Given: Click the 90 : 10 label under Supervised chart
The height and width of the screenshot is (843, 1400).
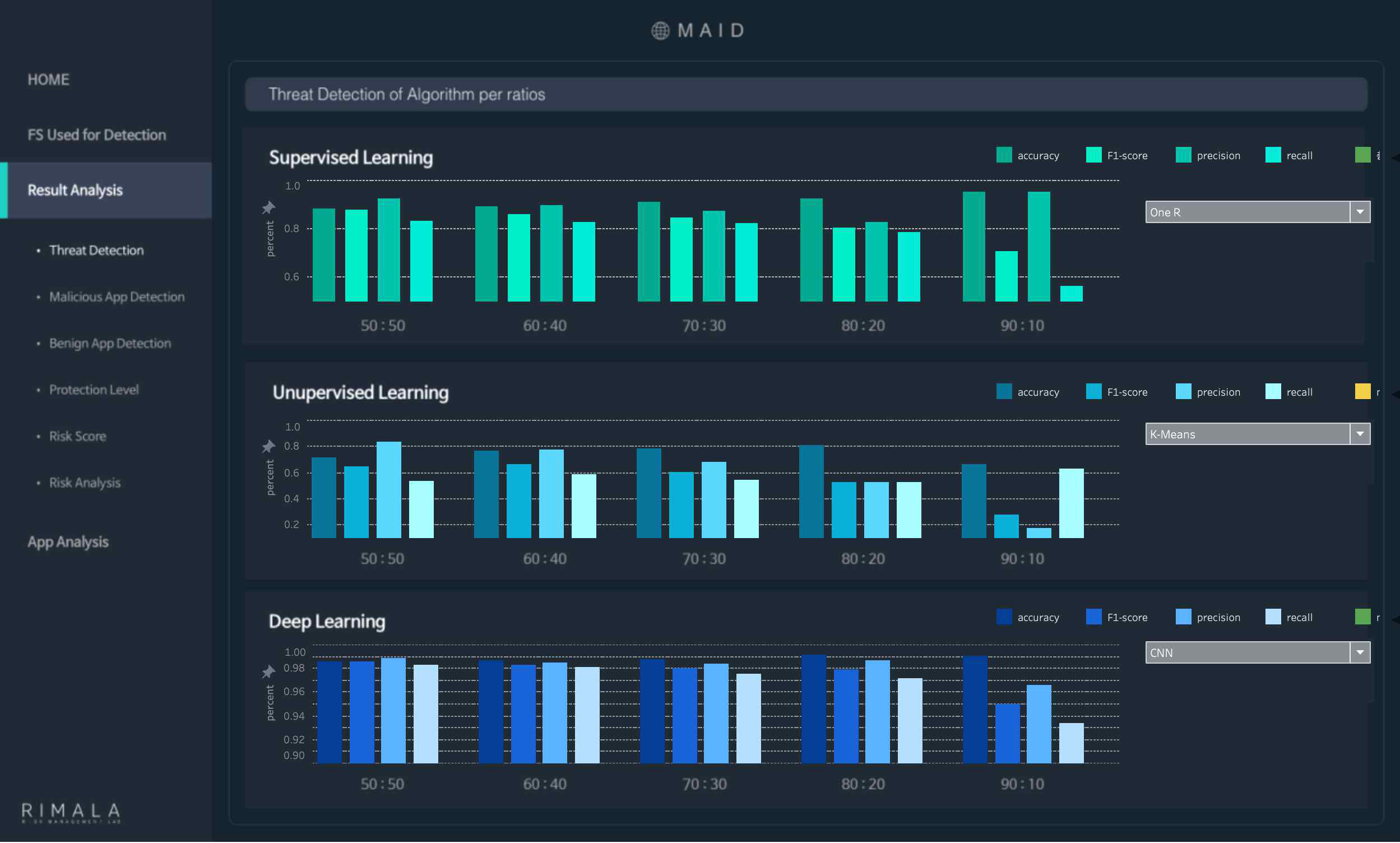Looking at the screenshot, I should click(x=1022, y=326).
